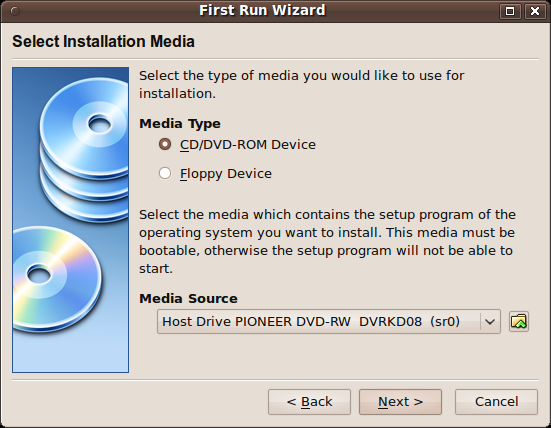551x428 pixels.
Task: Click the rainbow-colored disc image
Action: coord(56,280)
